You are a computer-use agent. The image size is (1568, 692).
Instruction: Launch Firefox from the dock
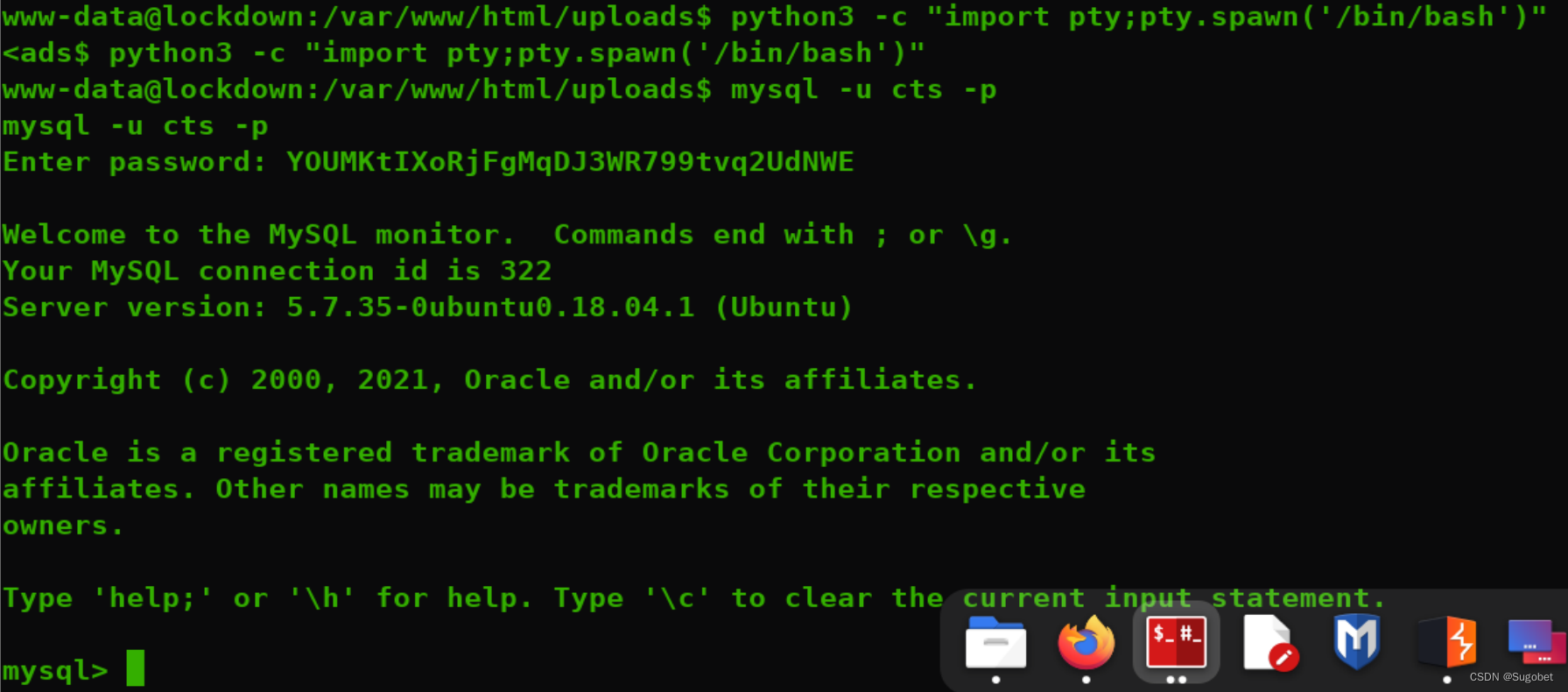(1086, 643)
